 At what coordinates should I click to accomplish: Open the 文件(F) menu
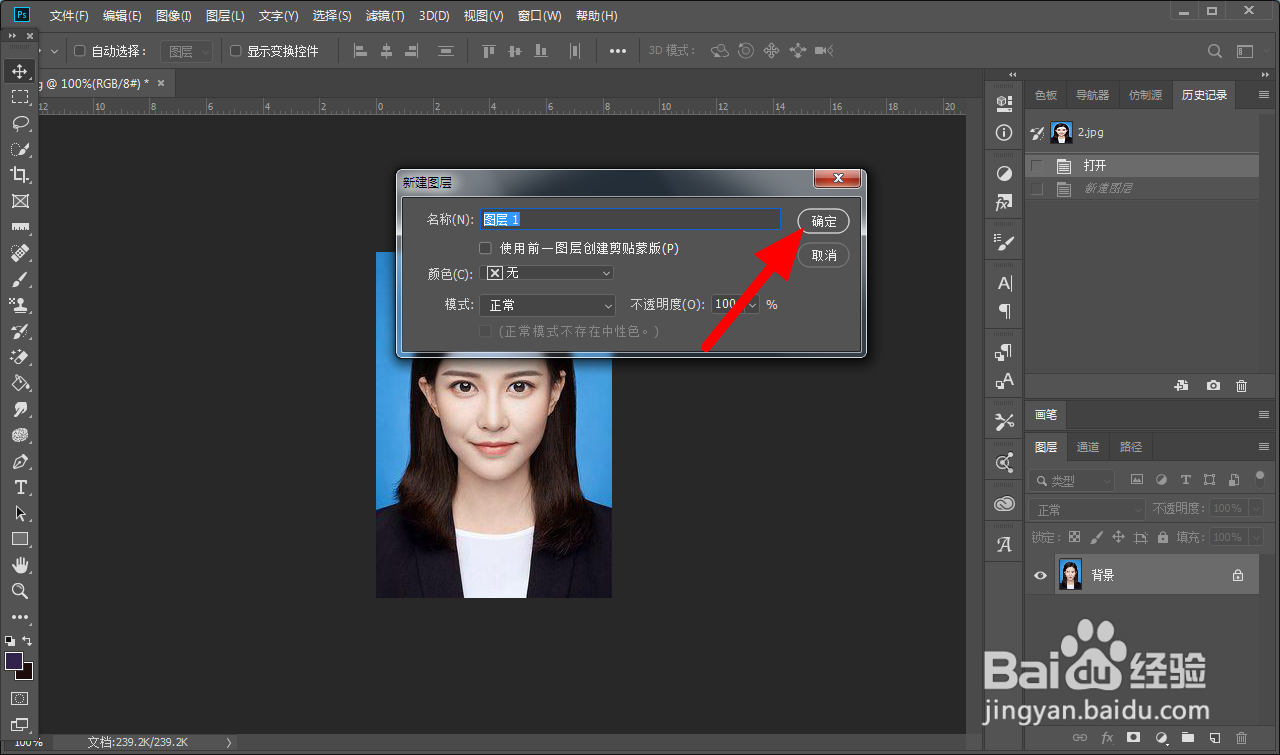pyautogui.click(x=69, y=16)
